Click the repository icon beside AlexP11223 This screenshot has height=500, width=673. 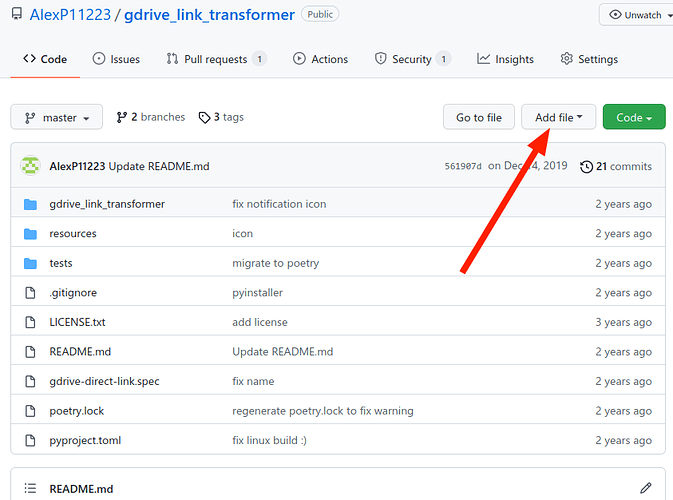pyautogui.click(x=17, y=14)
